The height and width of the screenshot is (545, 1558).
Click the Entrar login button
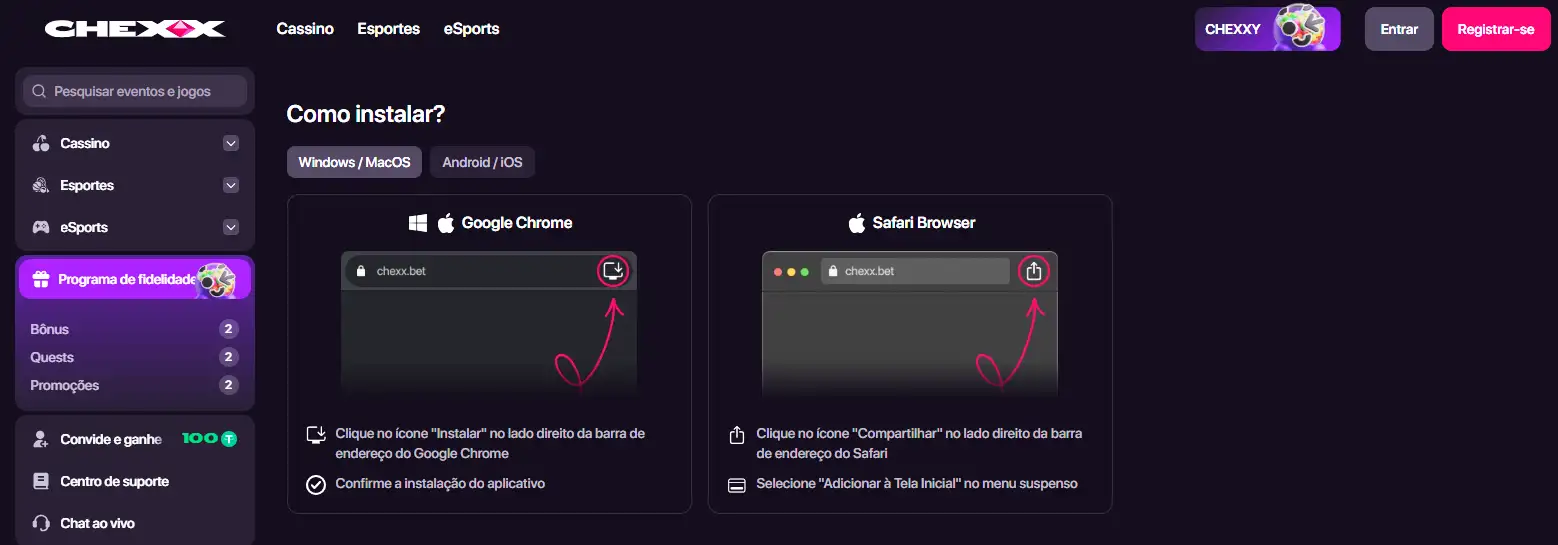1399,29
